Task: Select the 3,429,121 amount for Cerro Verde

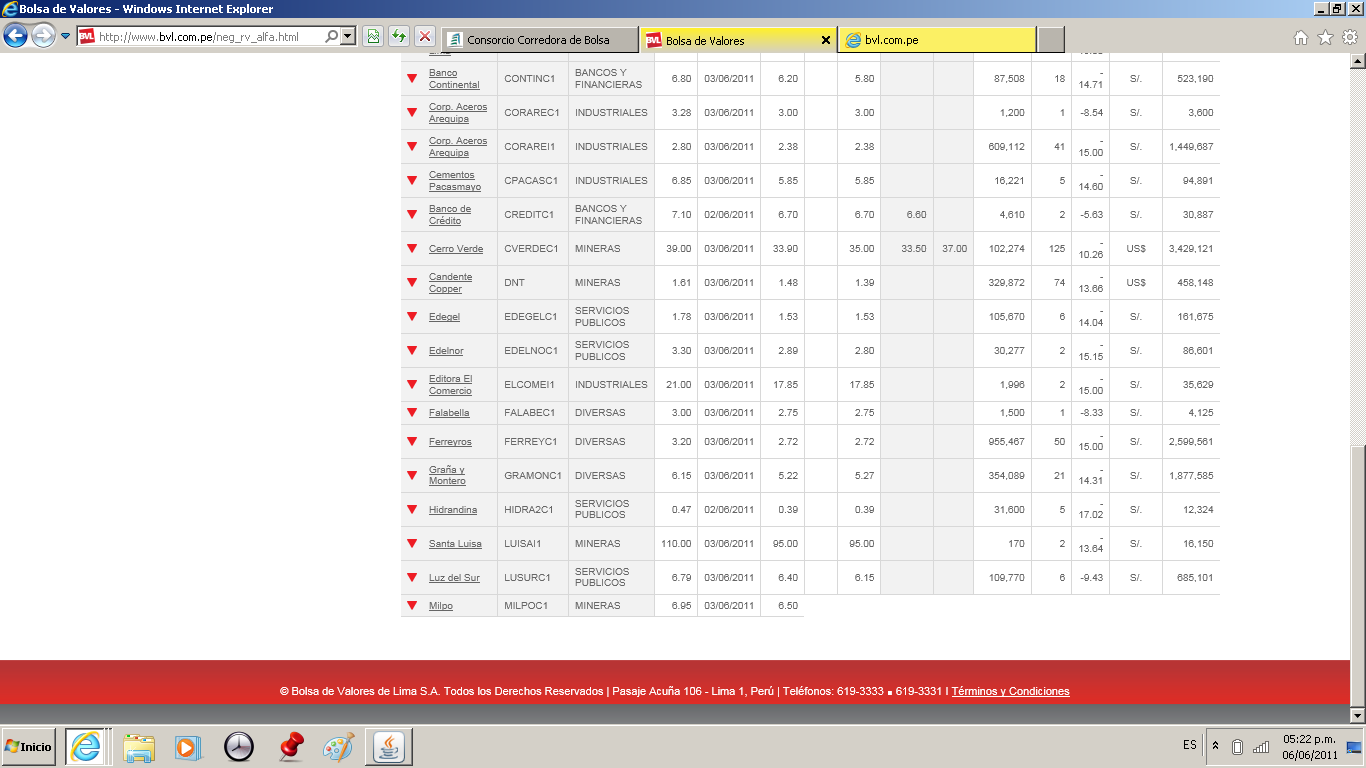Action: click(1191, 249)
